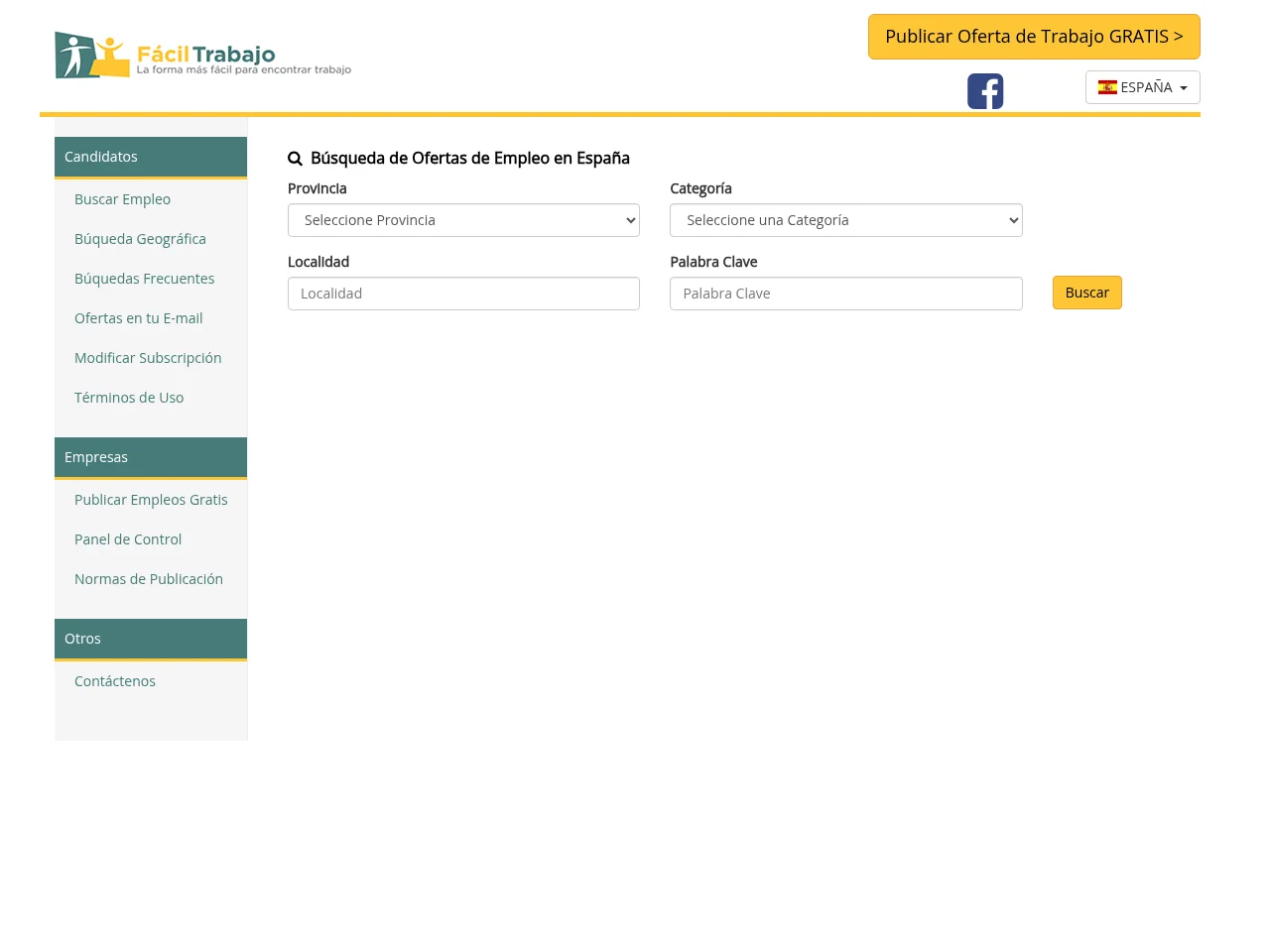The height and width of the screenshot is (952, 1270).
Task: Expand the Seleccione Provincia dropdown
Action: click(x=463, y=220)
